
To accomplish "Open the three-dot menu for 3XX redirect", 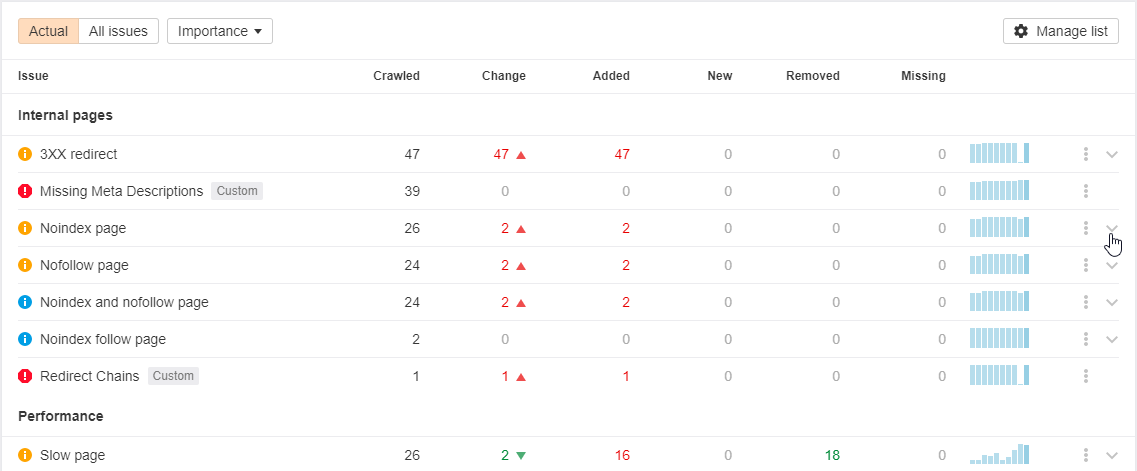I will pyautogui.click(x=1086, y=154).
